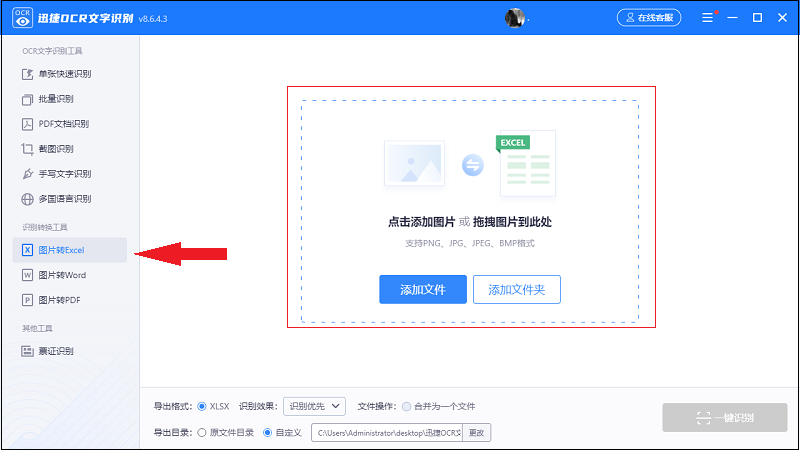Click the 识别转换工具 section header
This screenshot has height=450, width=800.
[x=44, y=227]
